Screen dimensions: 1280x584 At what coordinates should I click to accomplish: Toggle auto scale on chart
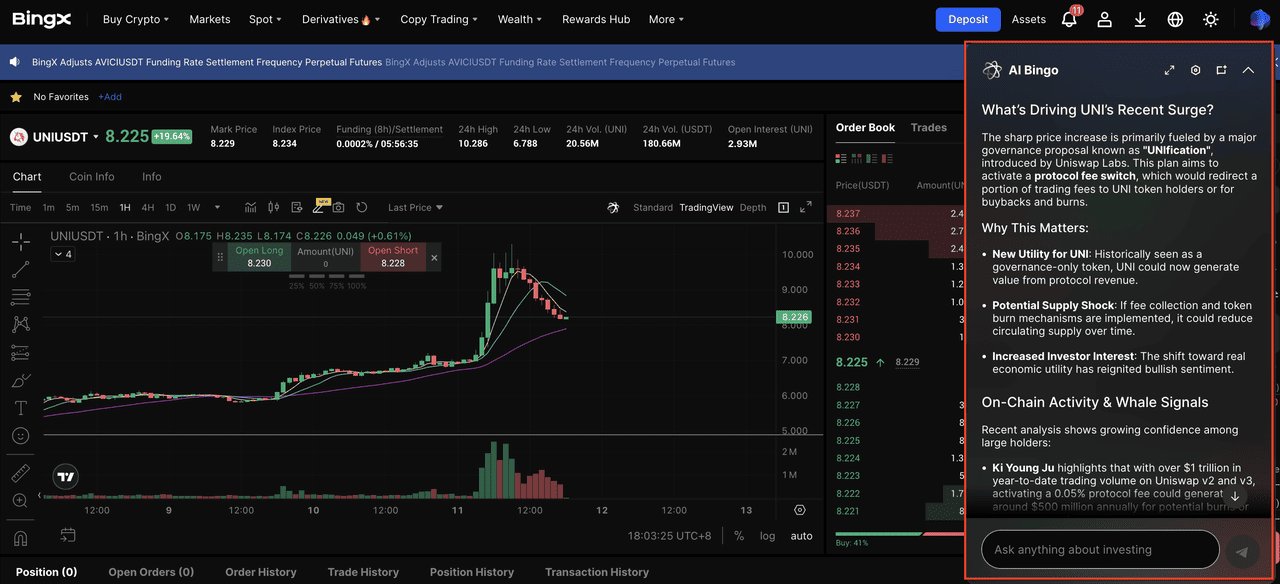[x=801, y=535]
